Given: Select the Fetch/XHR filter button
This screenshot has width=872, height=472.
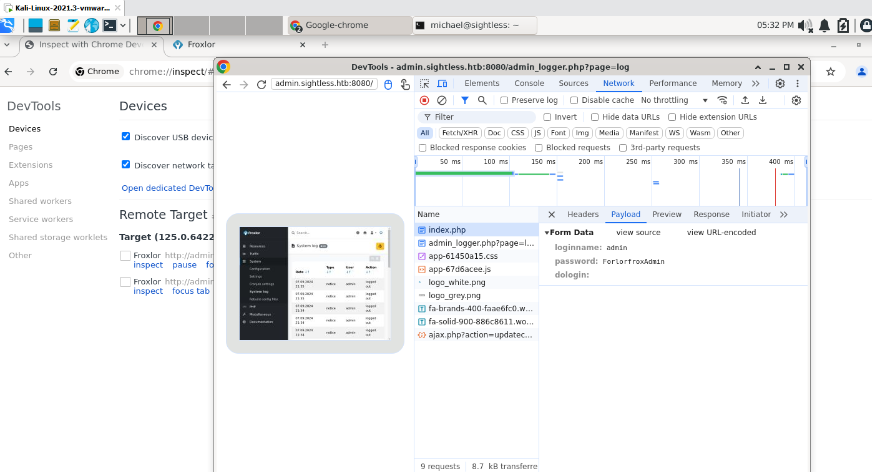Looking at the screenshot, I should point(459,133).
